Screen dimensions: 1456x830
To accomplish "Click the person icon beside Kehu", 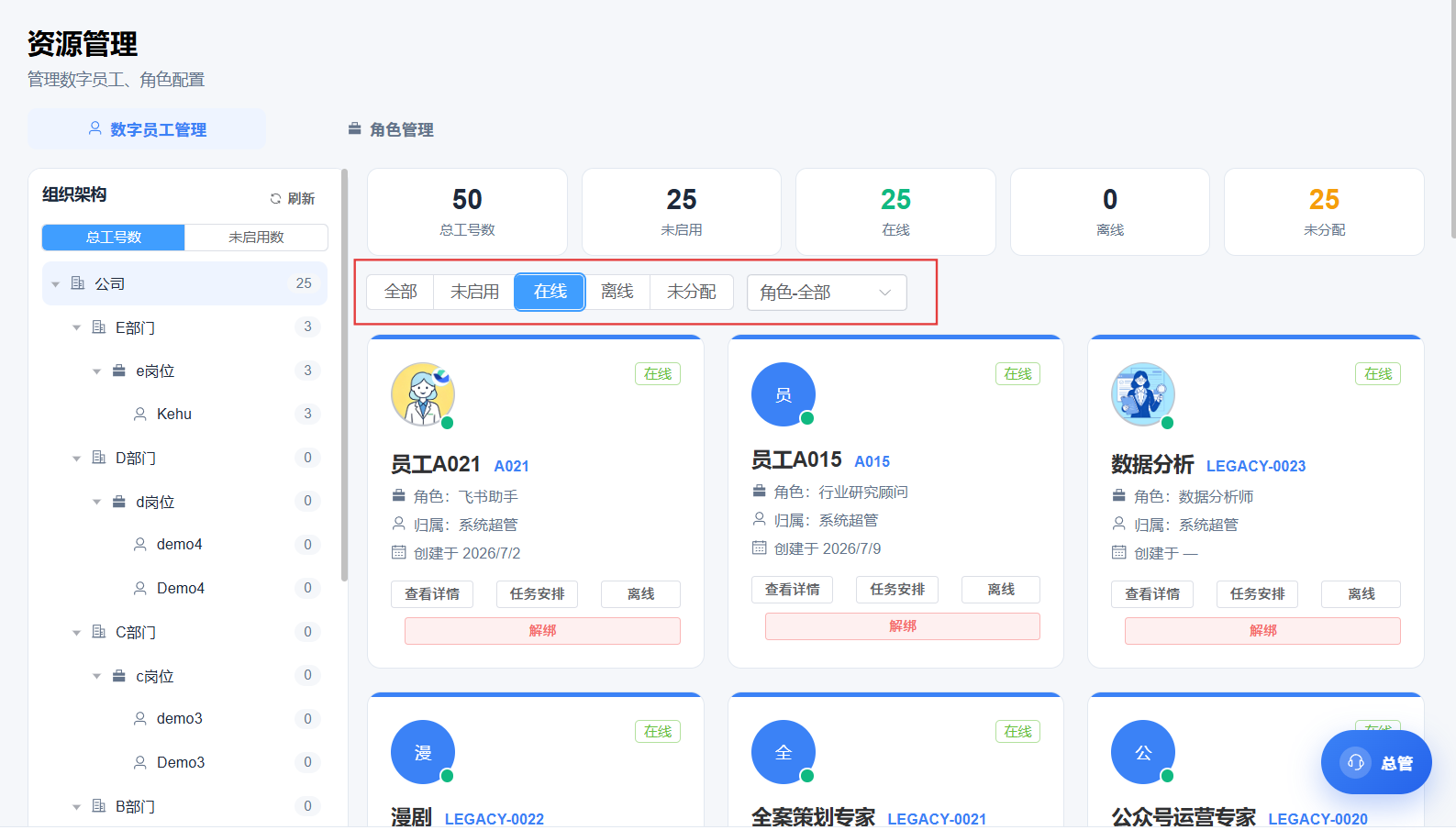I will pos(140,415).
